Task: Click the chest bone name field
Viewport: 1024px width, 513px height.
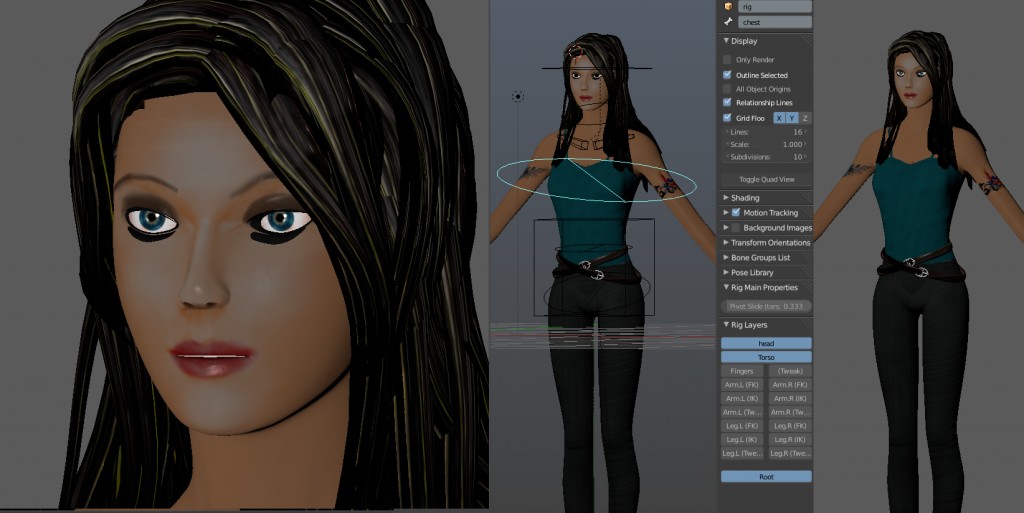Action: pos(775,22)
